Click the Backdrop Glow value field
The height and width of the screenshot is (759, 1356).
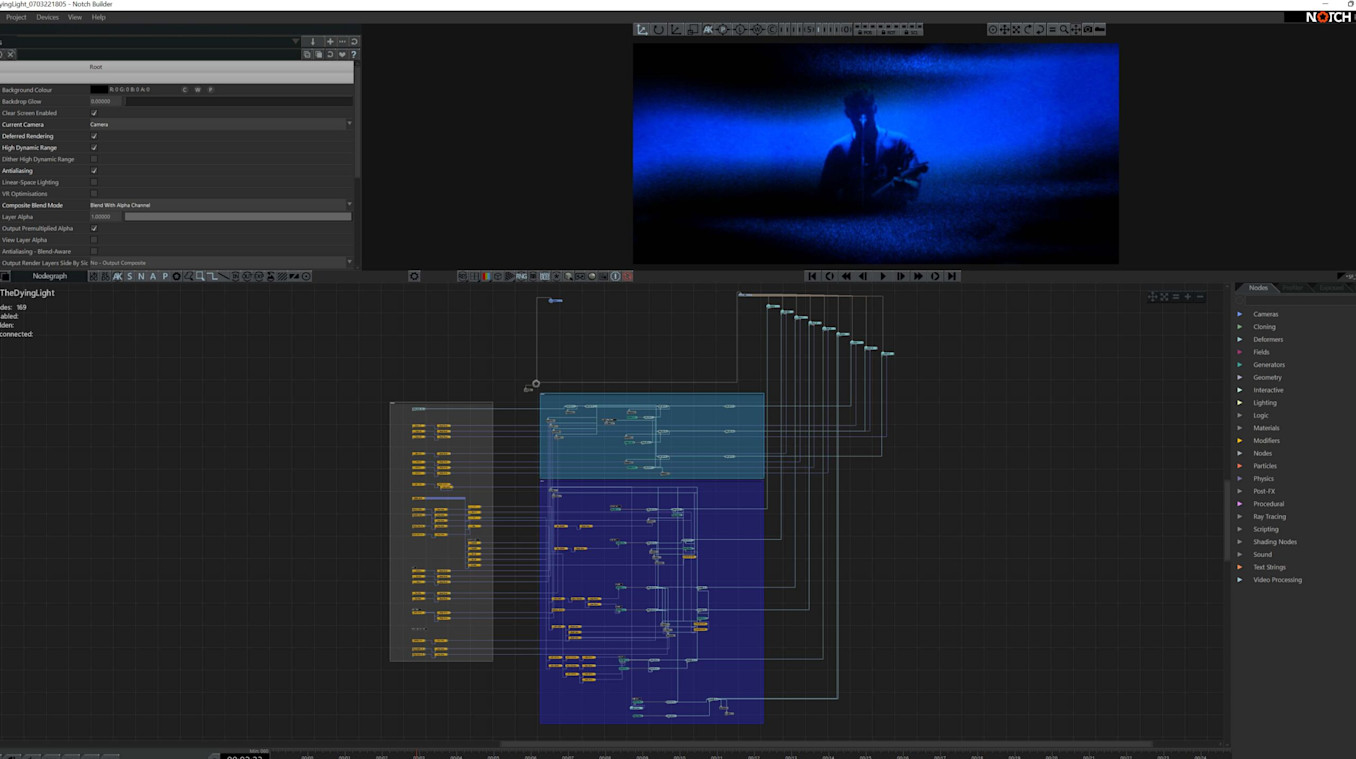(x=106, y=101)
